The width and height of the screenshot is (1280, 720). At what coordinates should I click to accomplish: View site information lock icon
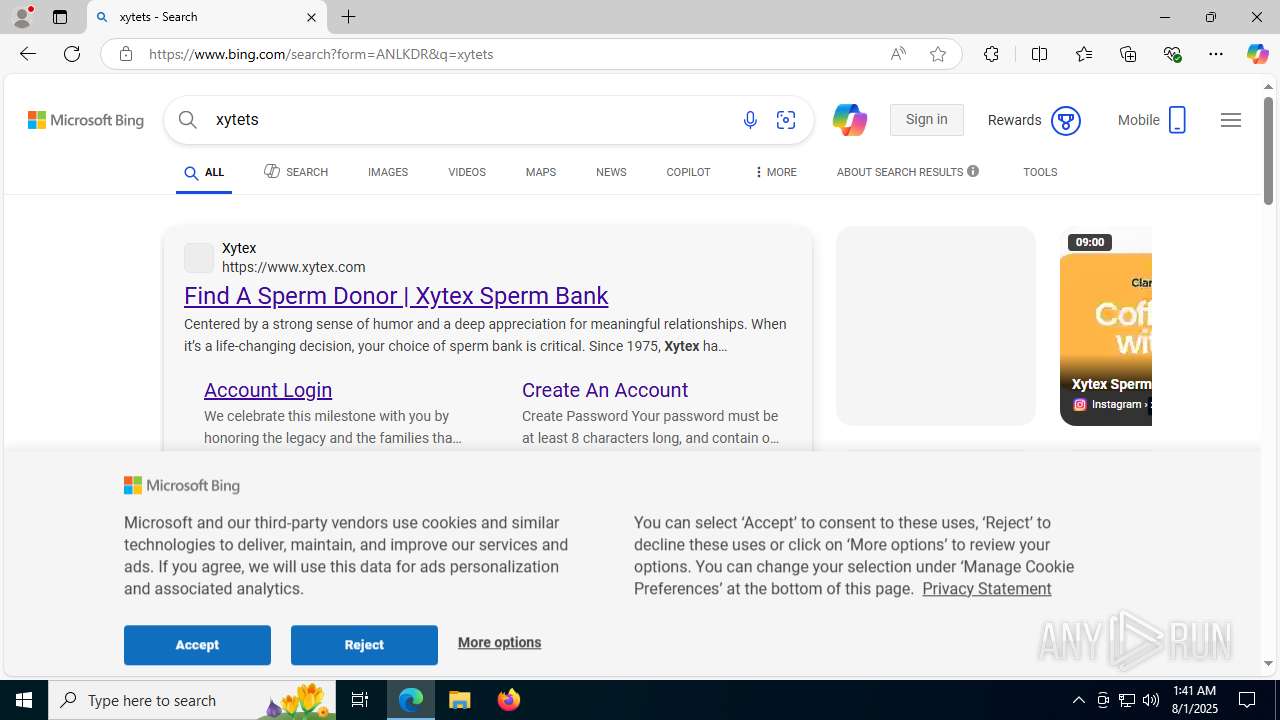[x=125, y=54]
